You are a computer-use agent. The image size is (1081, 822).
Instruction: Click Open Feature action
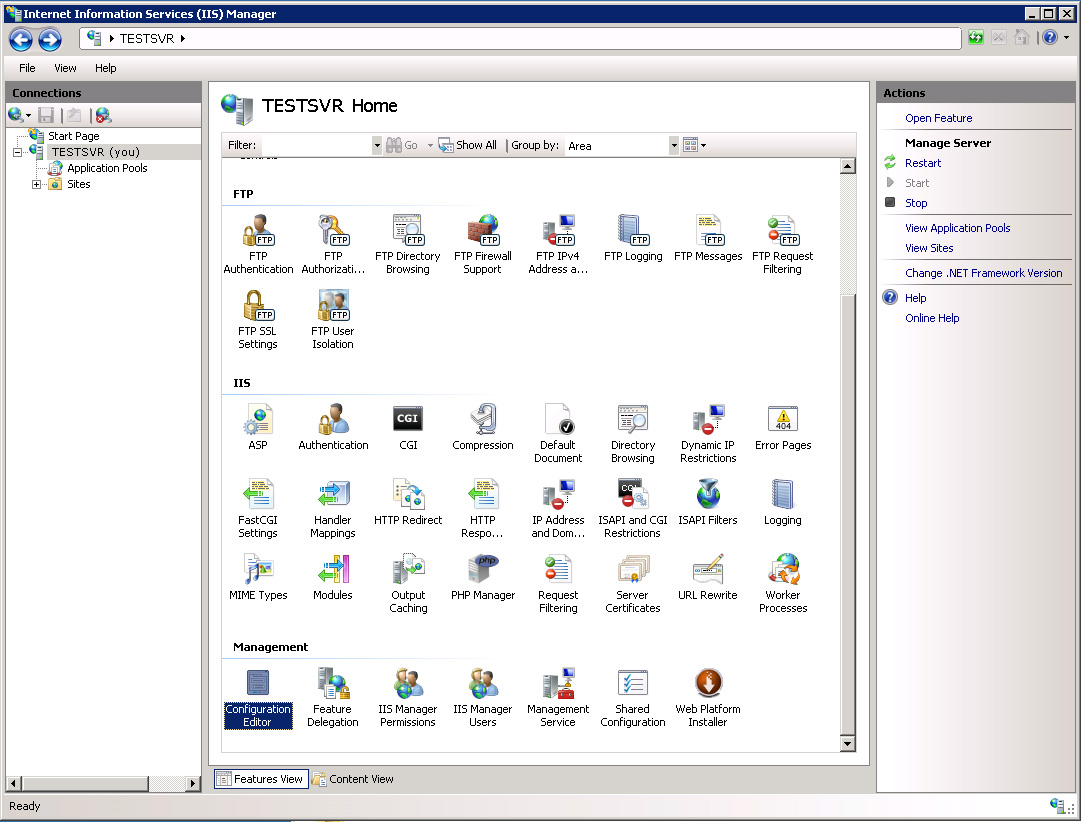click(x=938, y=118)
